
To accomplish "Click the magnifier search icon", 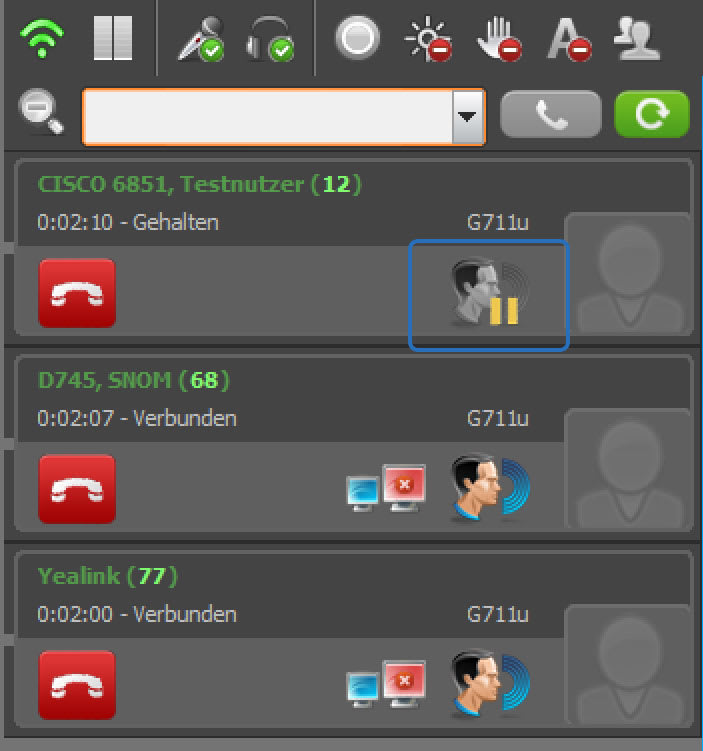I will point(41,111).
